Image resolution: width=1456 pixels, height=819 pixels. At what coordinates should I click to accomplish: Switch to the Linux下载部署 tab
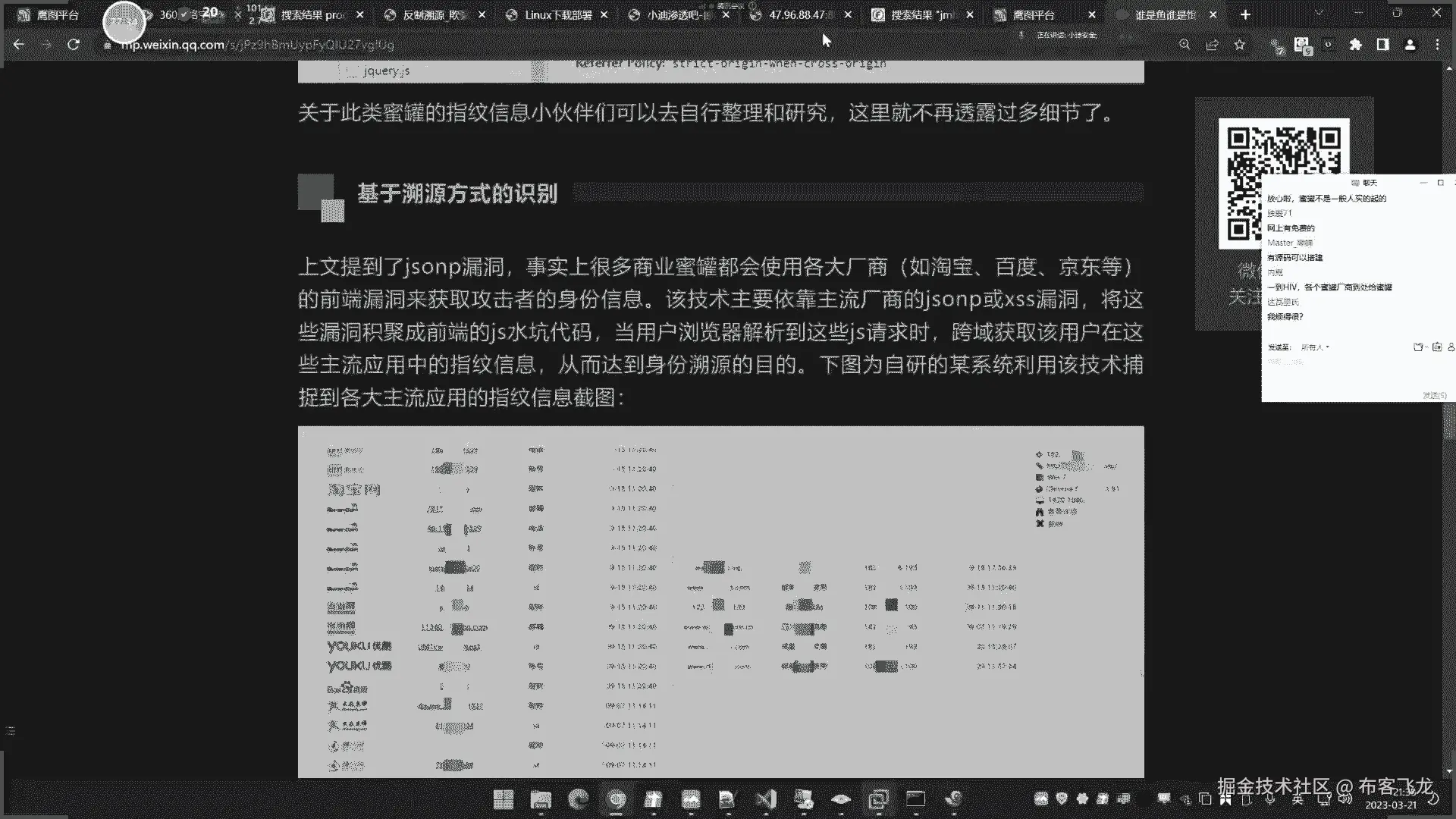click(x=557, y=14)
